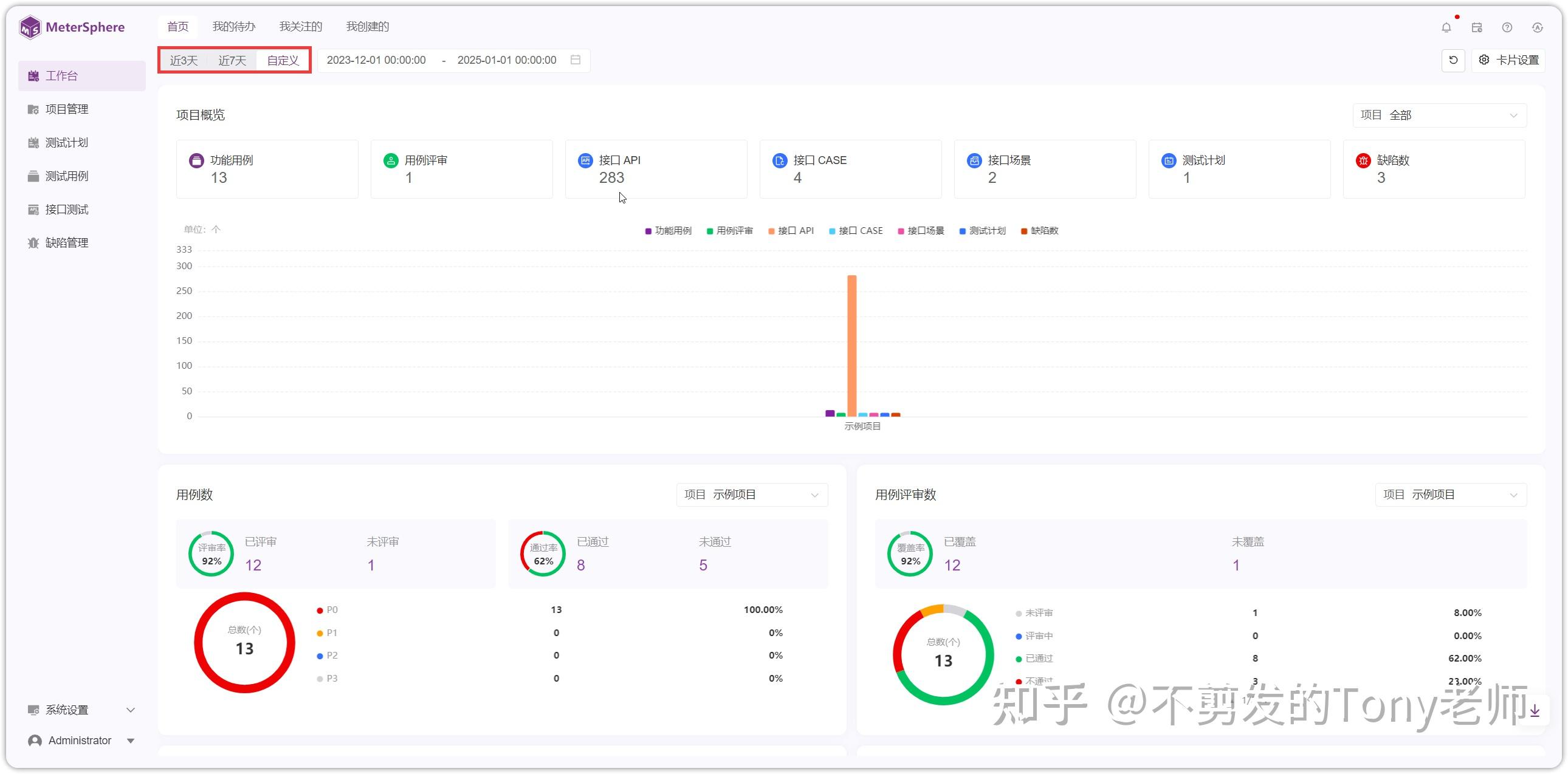Screen dimensions: 1568x774
Task: Open the version info icon in top right
Action: point(1537,27)
